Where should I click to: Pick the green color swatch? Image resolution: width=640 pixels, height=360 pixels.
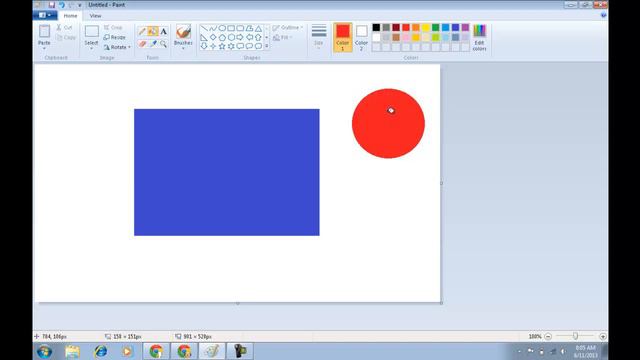436,27
